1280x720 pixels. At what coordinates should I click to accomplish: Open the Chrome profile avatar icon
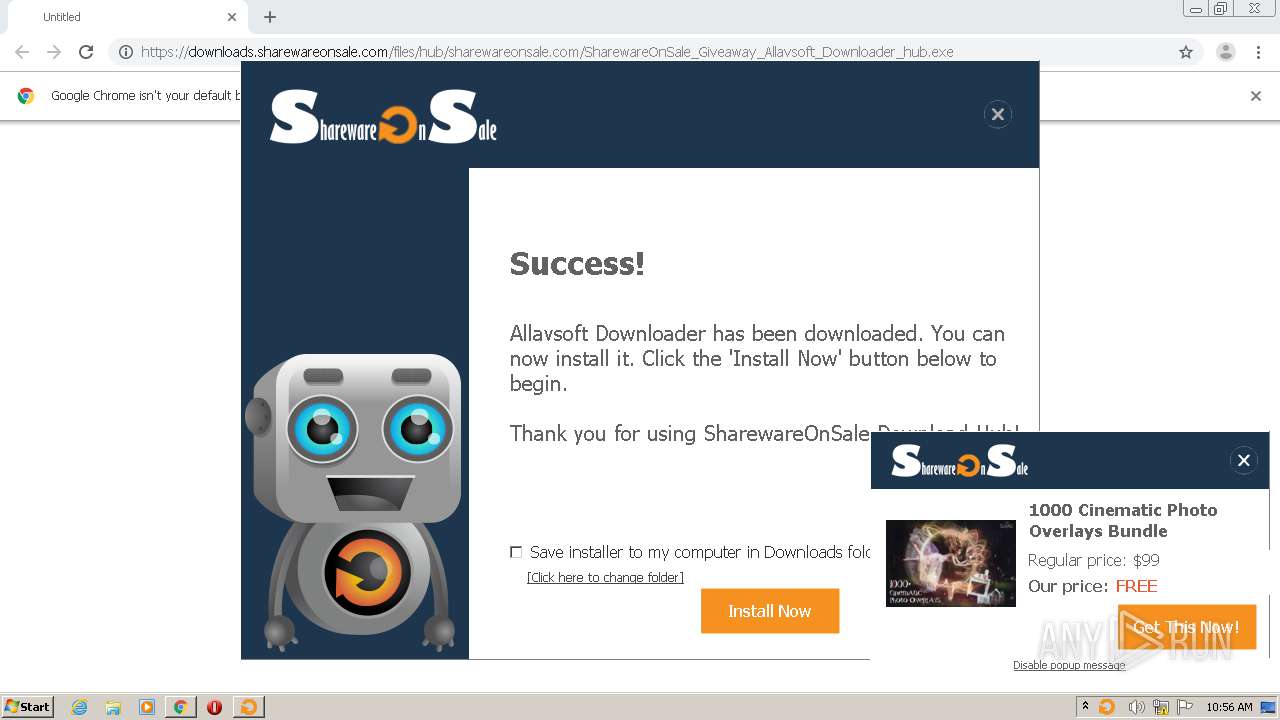coord(1225,52)
